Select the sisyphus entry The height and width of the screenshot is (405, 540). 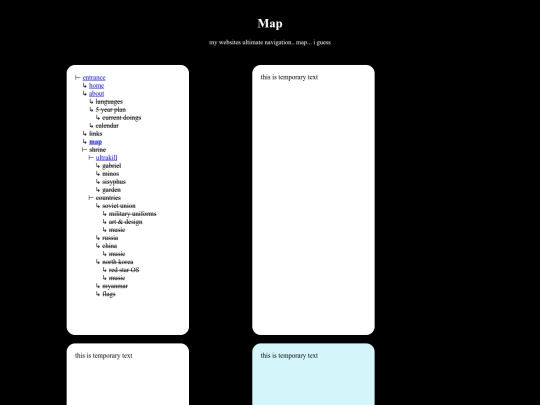[114, 182]
